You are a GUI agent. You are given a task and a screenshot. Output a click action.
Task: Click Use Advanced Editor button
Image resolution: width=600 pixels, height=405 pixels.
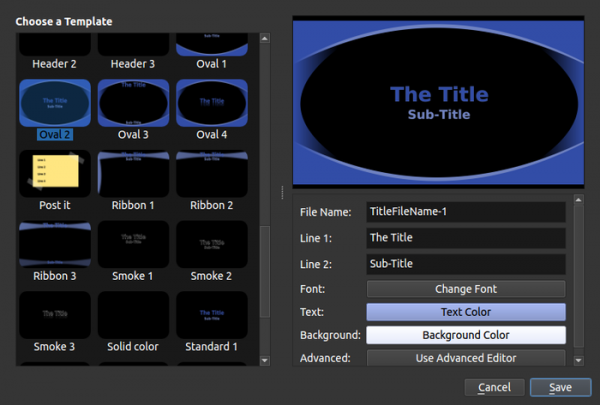tap(465, 357)
